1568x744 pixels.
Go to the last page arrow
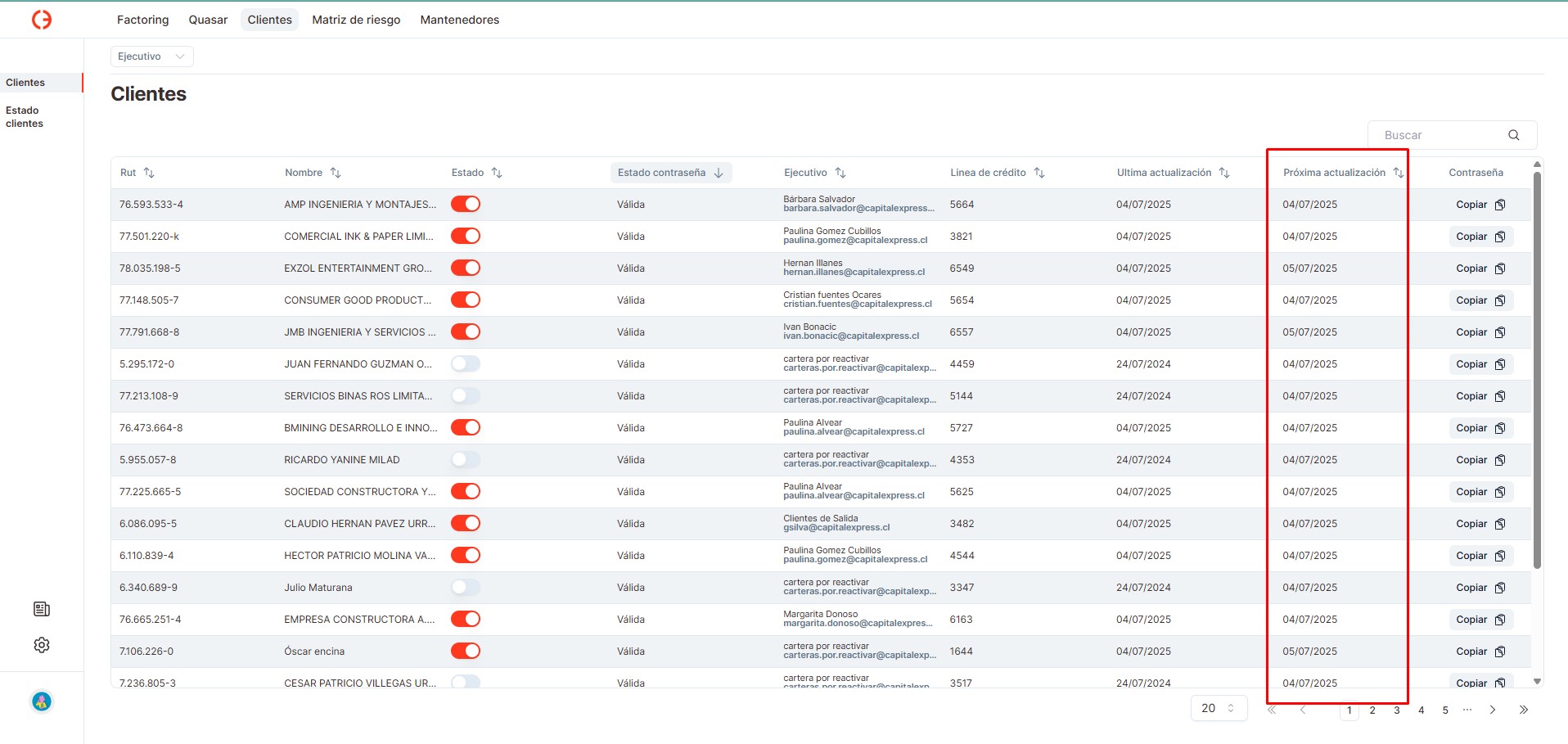tap(1523, 710)
